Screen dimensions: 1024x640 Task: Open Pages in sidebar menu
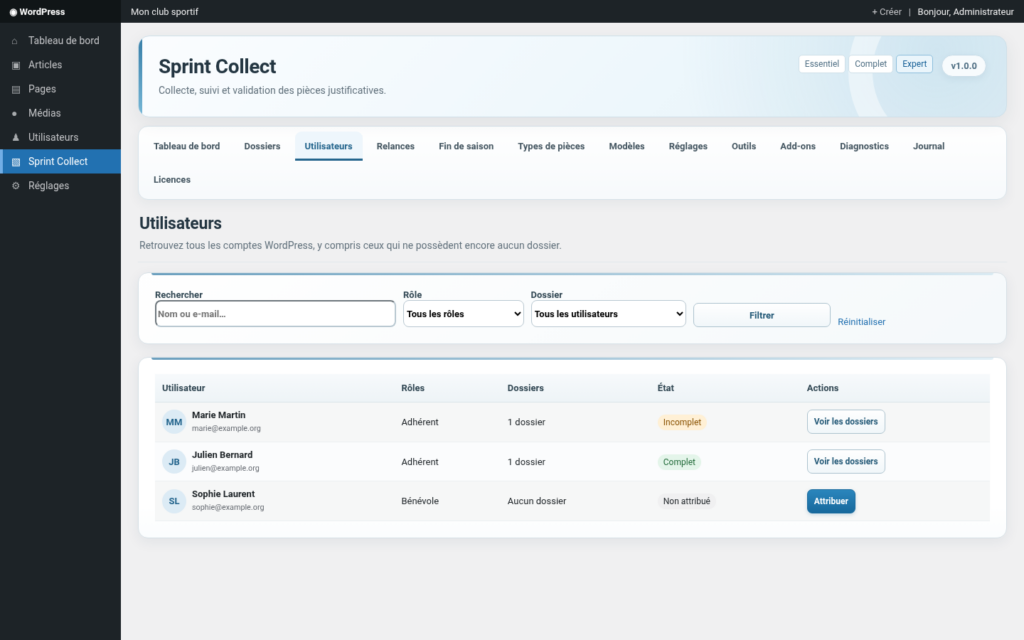(x=60, y=89)
